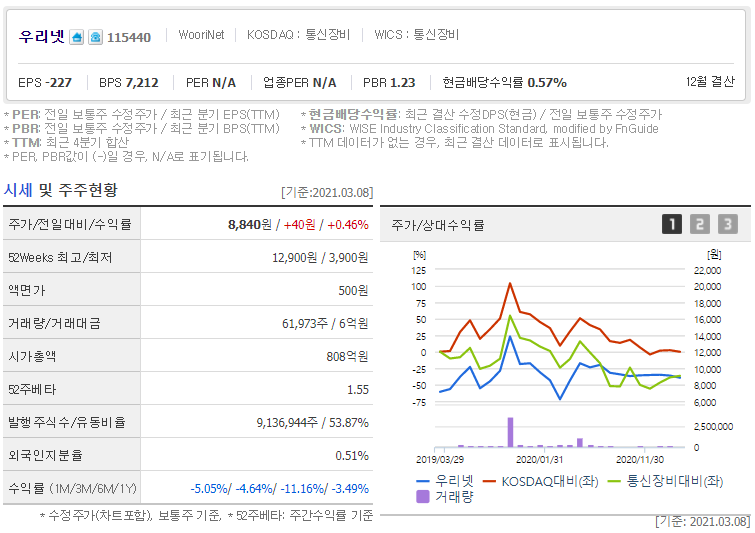Click the red KOSDAQ대비(좌) legend entry
755x533 pixels.
pos(541,481)
